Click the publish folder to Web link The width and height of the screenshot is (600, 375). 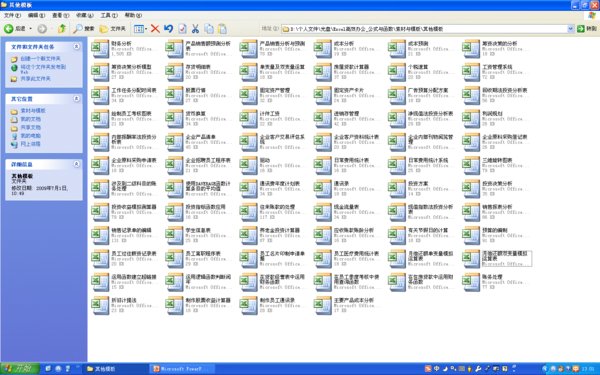pos(43,68)
